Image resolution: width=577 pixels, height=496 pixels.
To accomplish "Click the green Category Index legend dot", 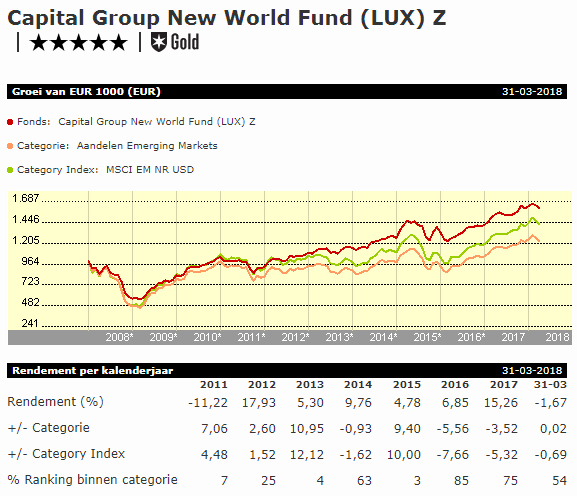I will click(x=10, y=170).
